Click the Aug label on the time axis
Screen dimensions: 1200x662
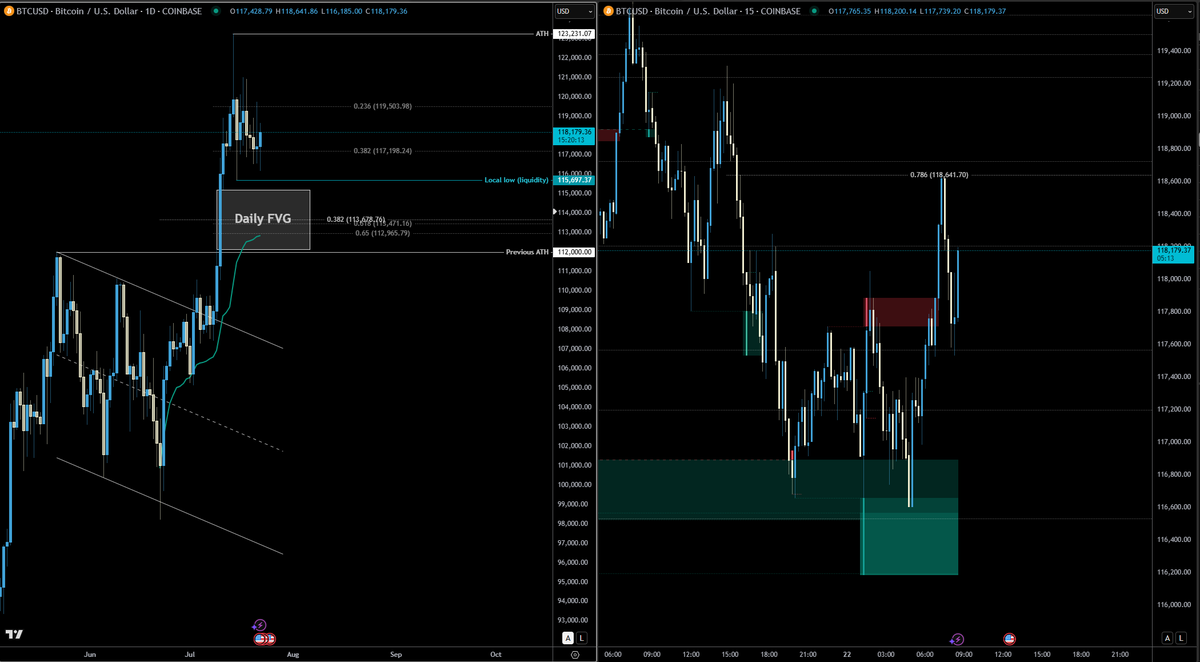coord(293,654)
